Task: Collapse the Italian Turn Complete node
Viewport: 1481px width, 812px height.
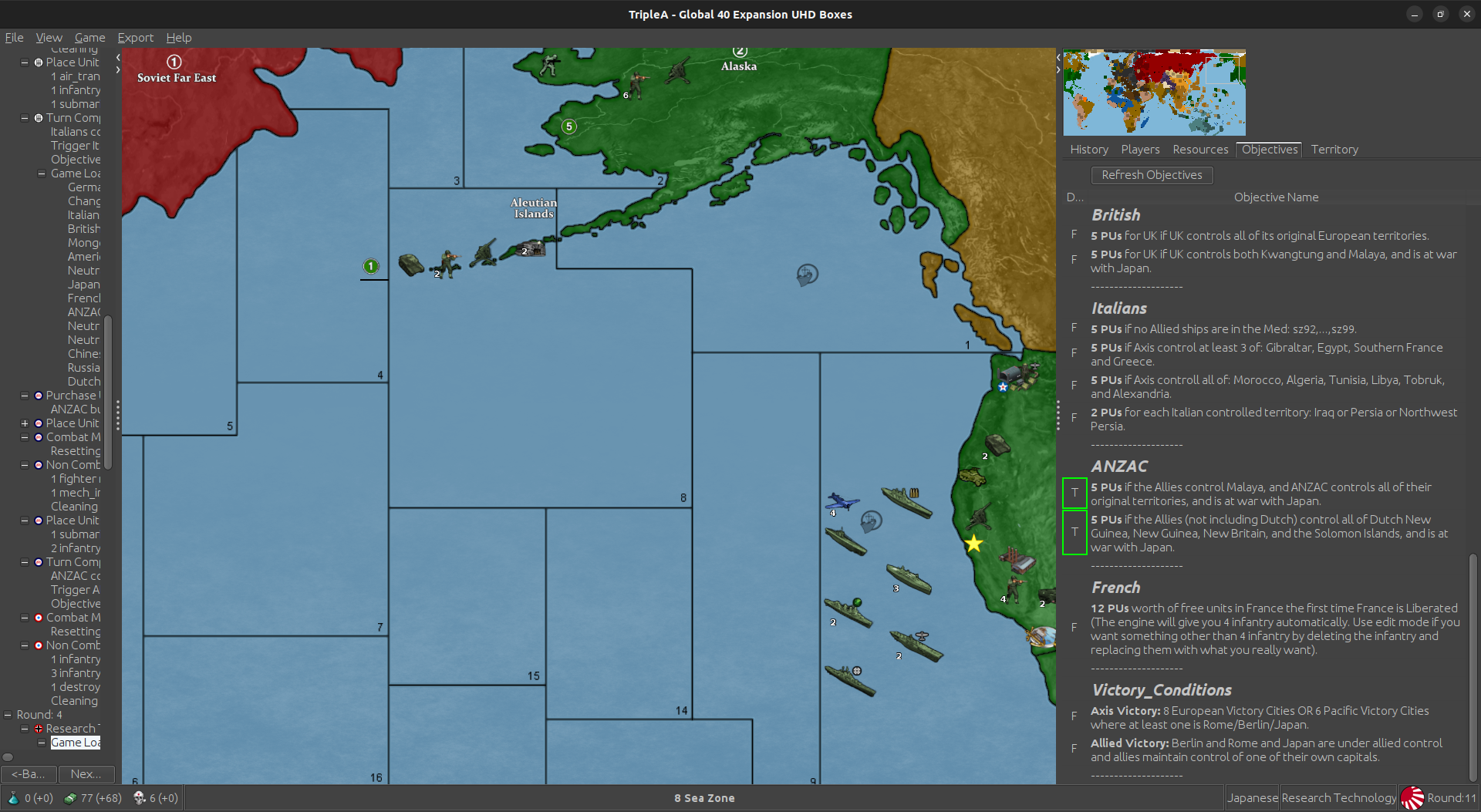Action: (25, 118)
